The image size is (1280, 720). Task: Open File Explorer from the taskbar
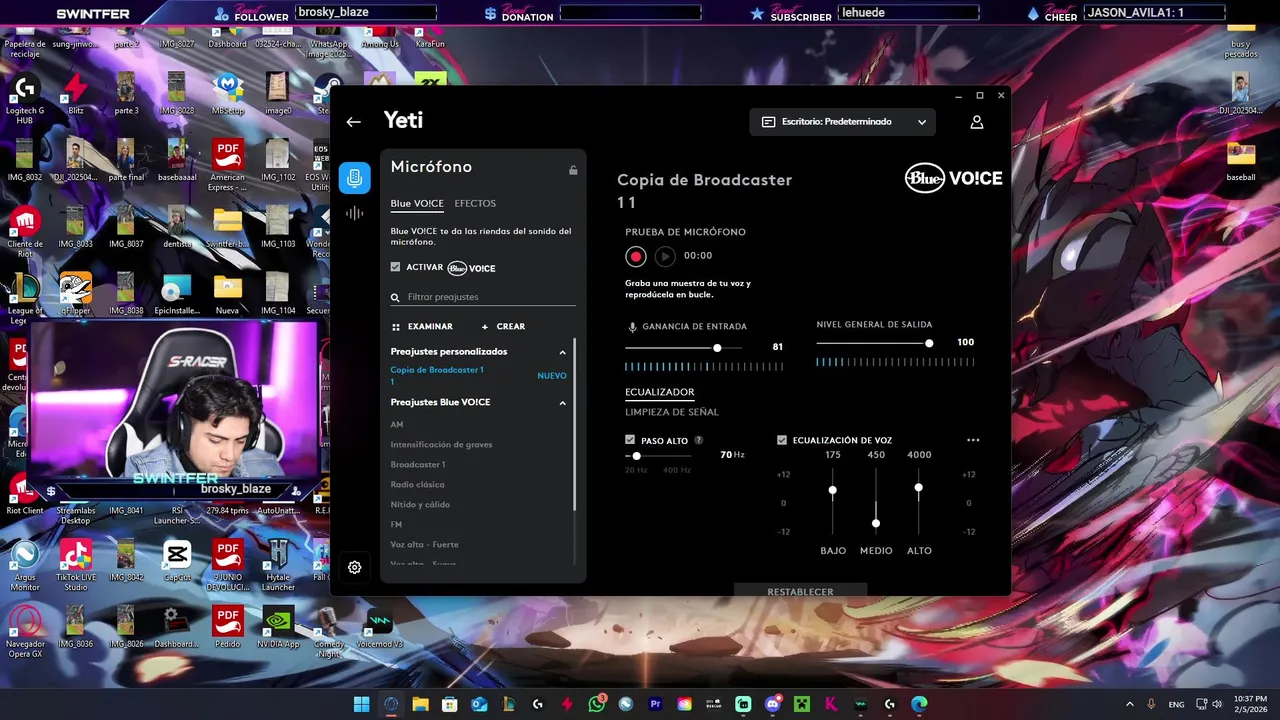pos(420,704)
